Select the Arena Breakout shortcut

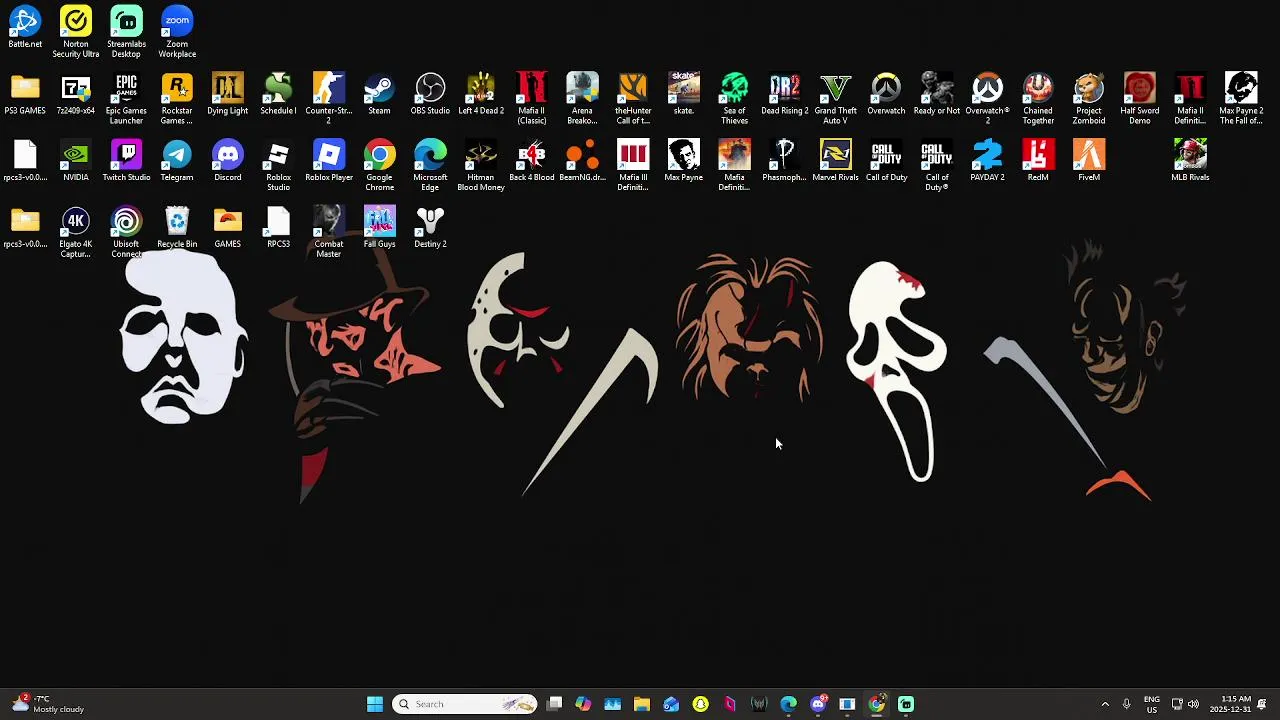(582, 99)
